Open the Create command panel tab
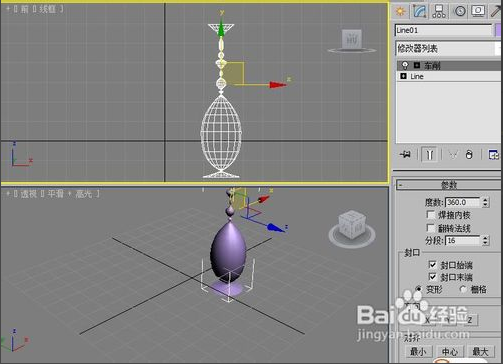 pyautogui.click(x=400, y=11)
